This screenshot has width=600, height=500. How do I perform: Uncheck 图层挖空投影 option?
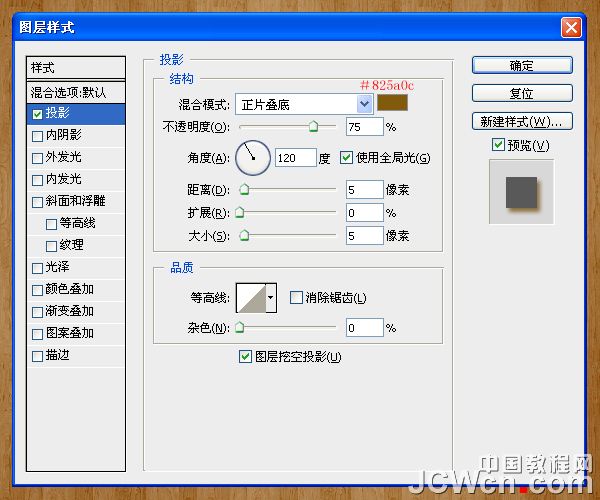(x=245, y=357)
